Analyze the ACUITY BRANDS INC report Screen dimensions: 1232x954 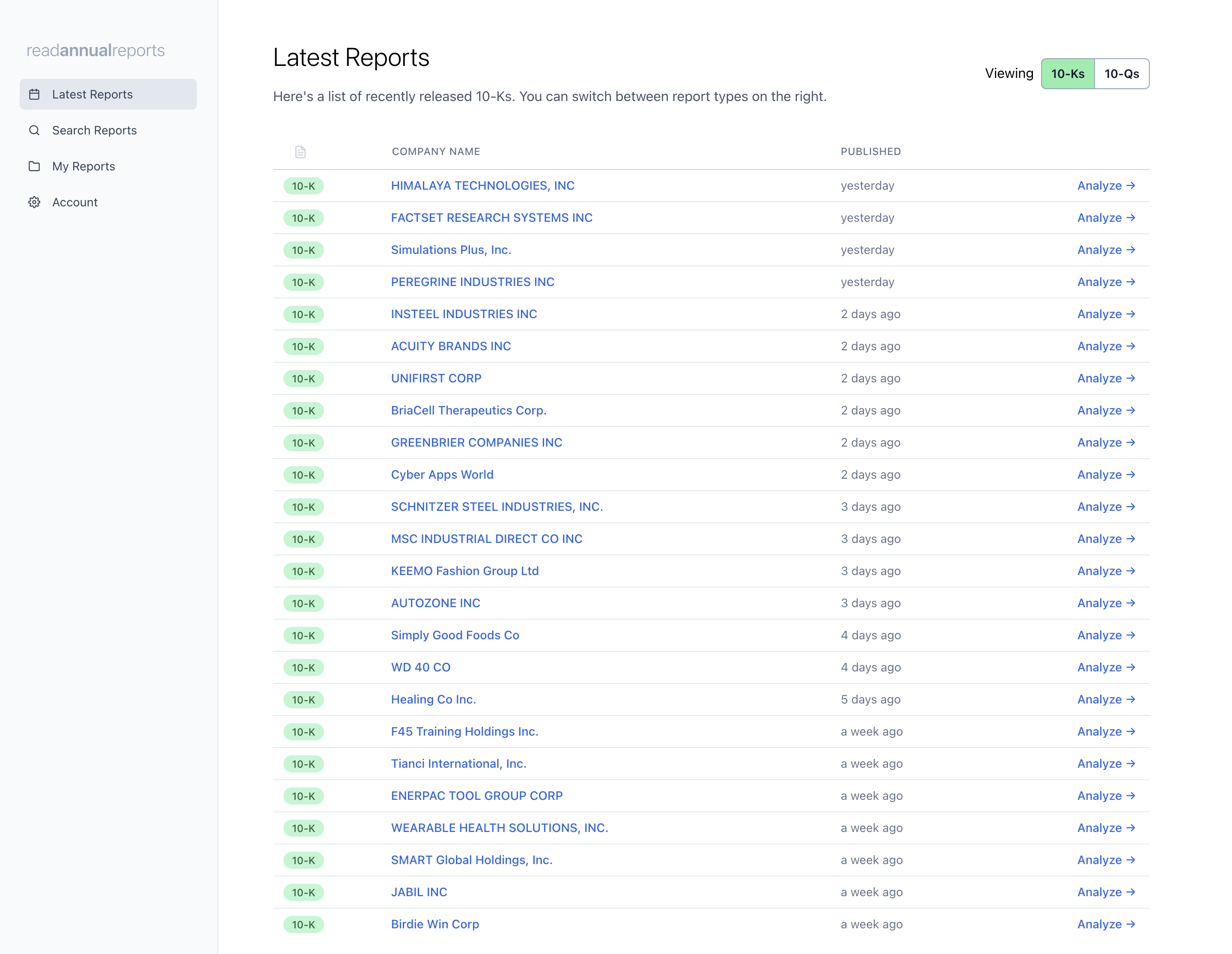pos(1106,346)
